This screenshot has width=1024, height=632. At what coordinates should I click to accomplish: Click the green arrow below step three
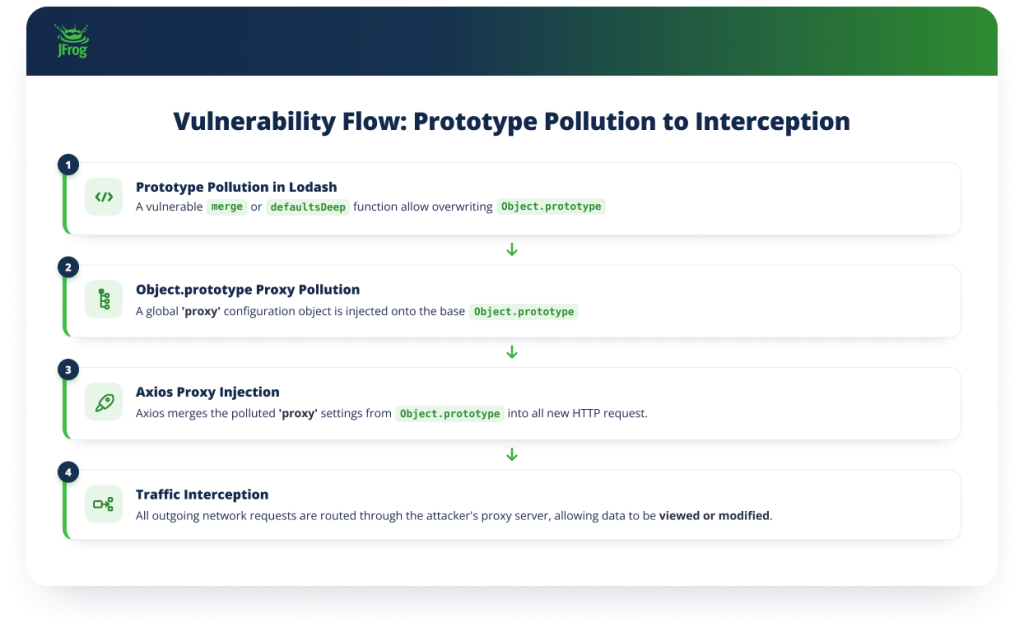click(x=512, y=454)
